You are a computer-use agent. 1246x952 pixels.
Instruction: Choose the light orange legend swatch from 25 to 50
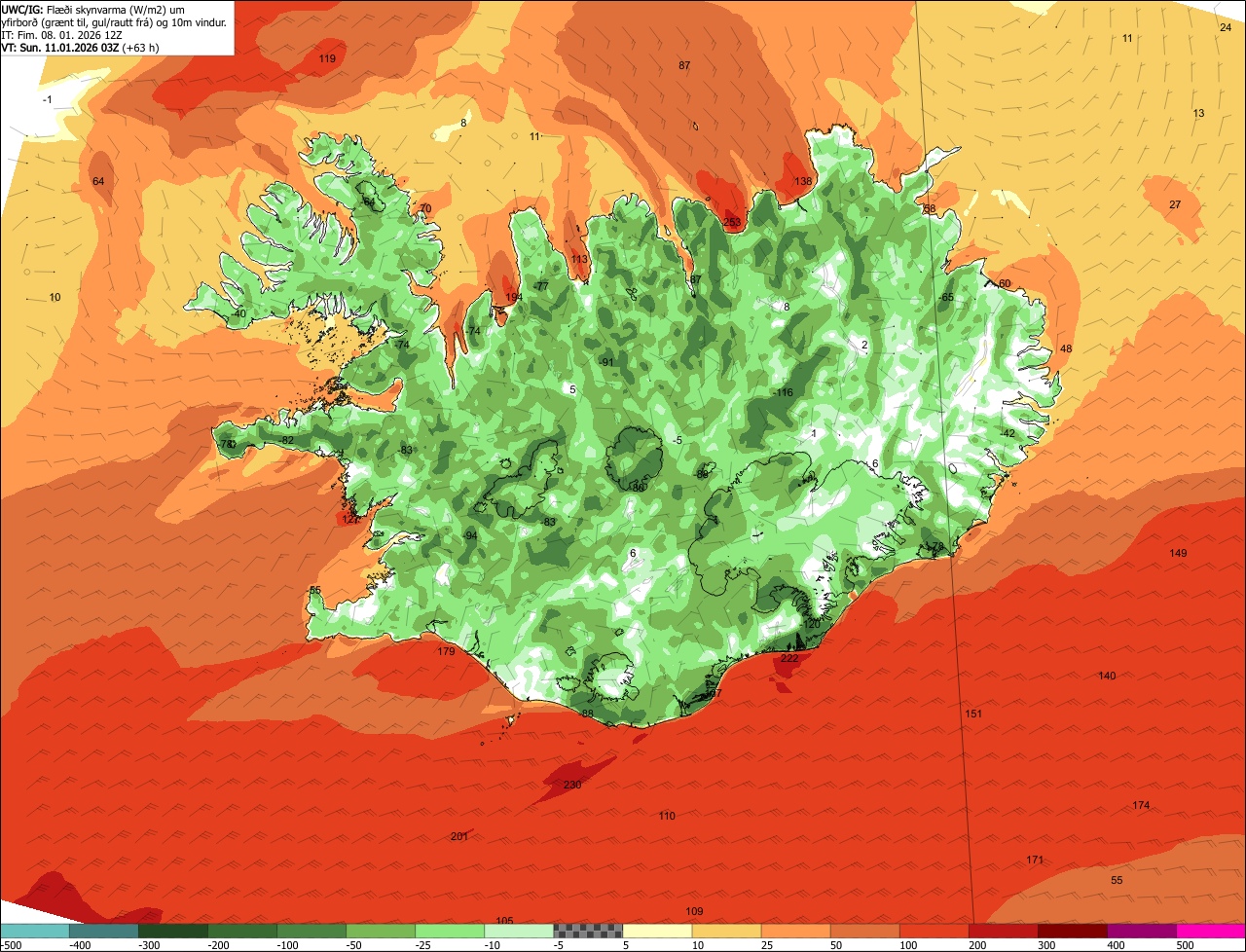coord(795,931)
